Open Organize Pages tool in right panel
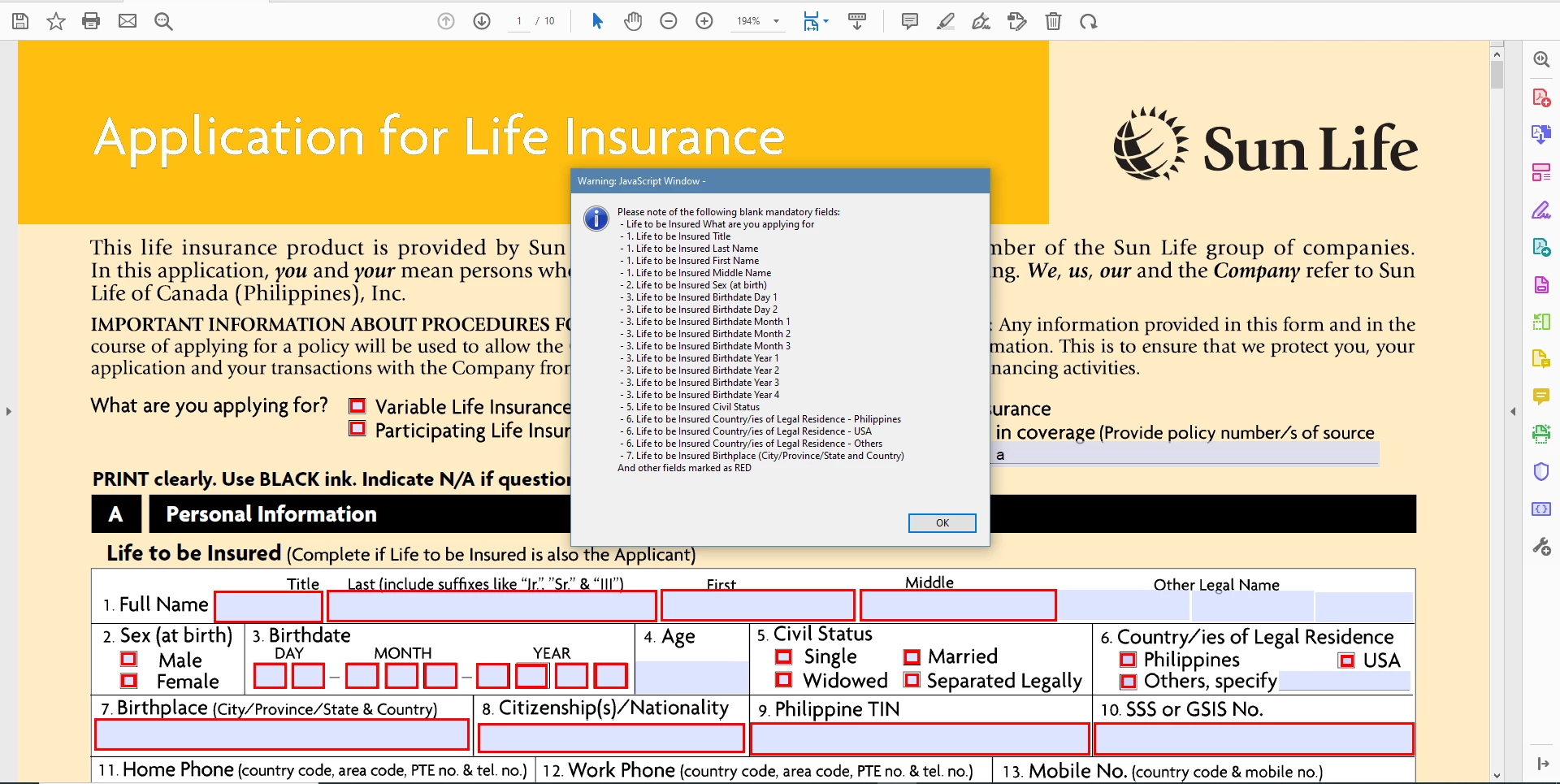The width and height of the screenshot is (1560, 784). tap(1541, 172)
